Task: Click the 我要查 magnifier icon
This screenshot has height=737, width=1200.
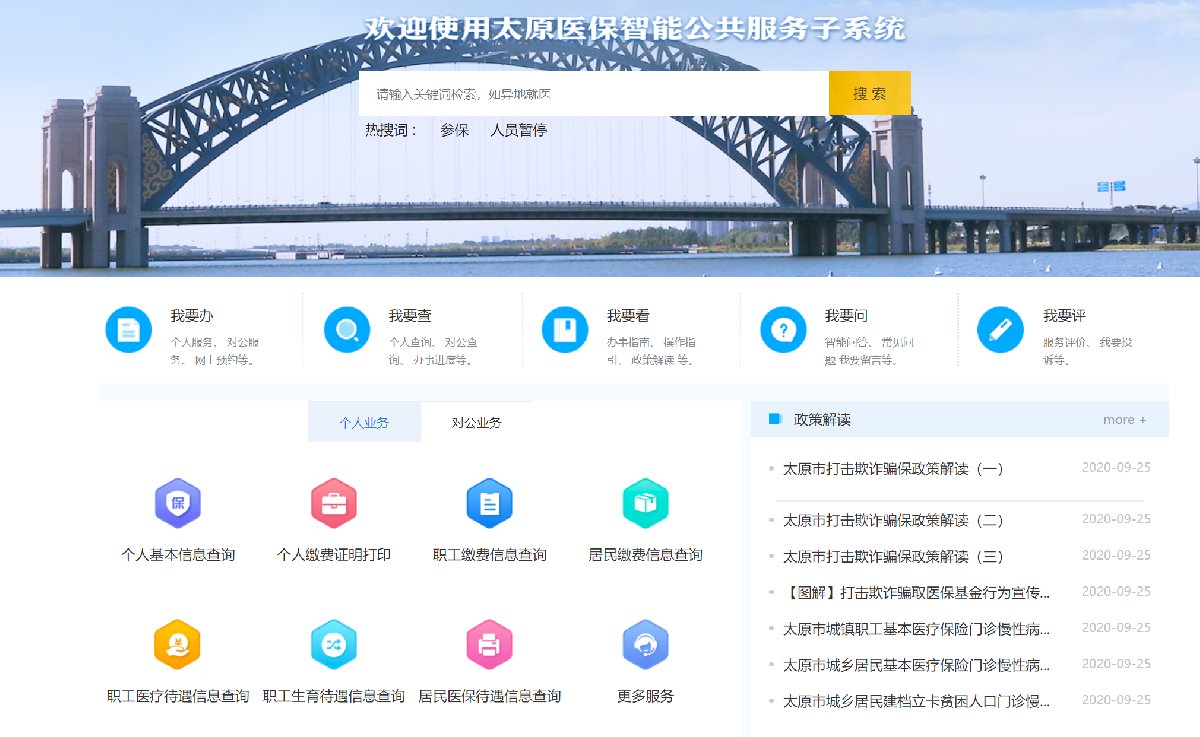Action: 347,330
